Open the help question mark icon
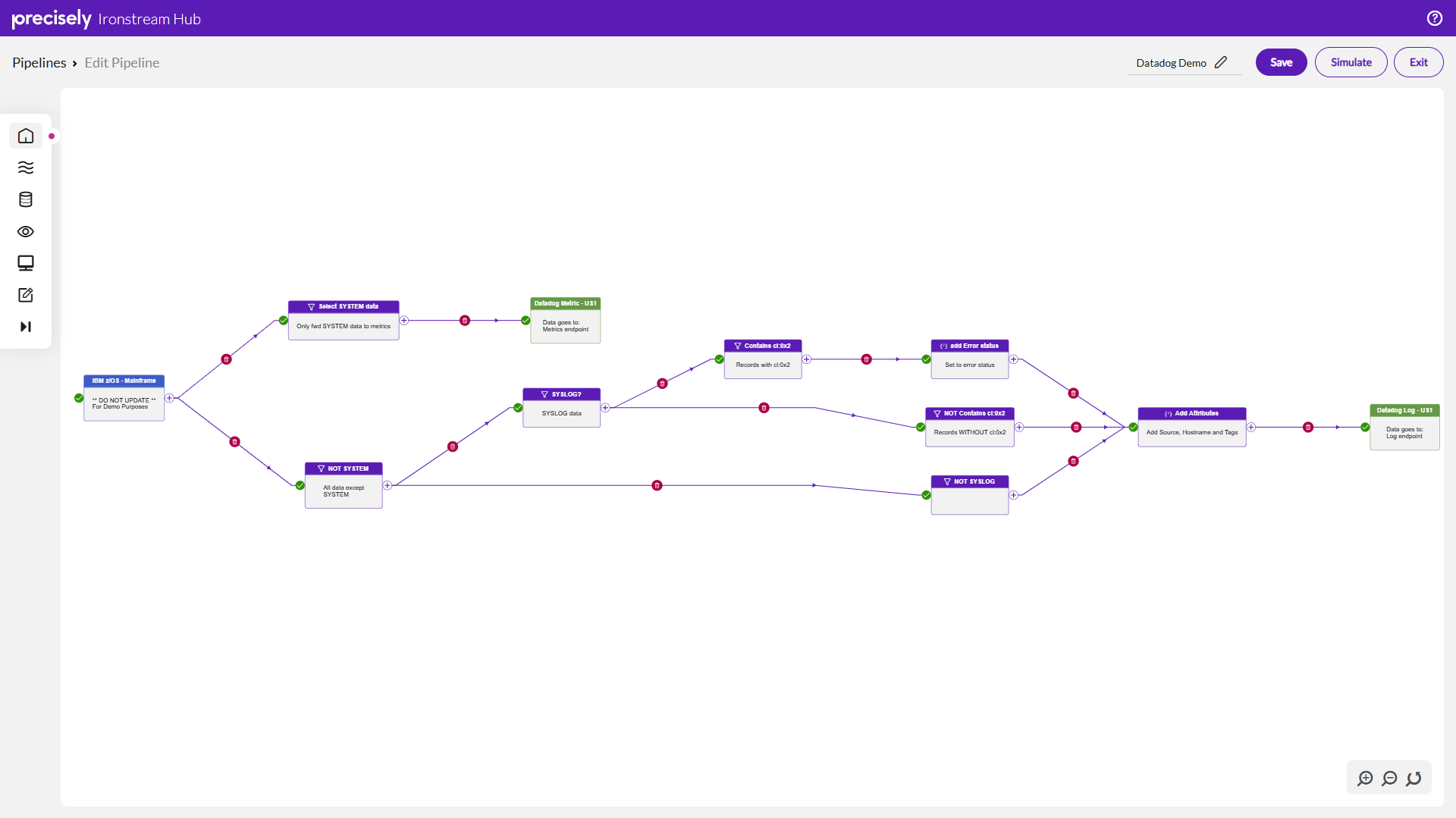The height and width of the screenshot is (818, 1456). click(1435, 18)
